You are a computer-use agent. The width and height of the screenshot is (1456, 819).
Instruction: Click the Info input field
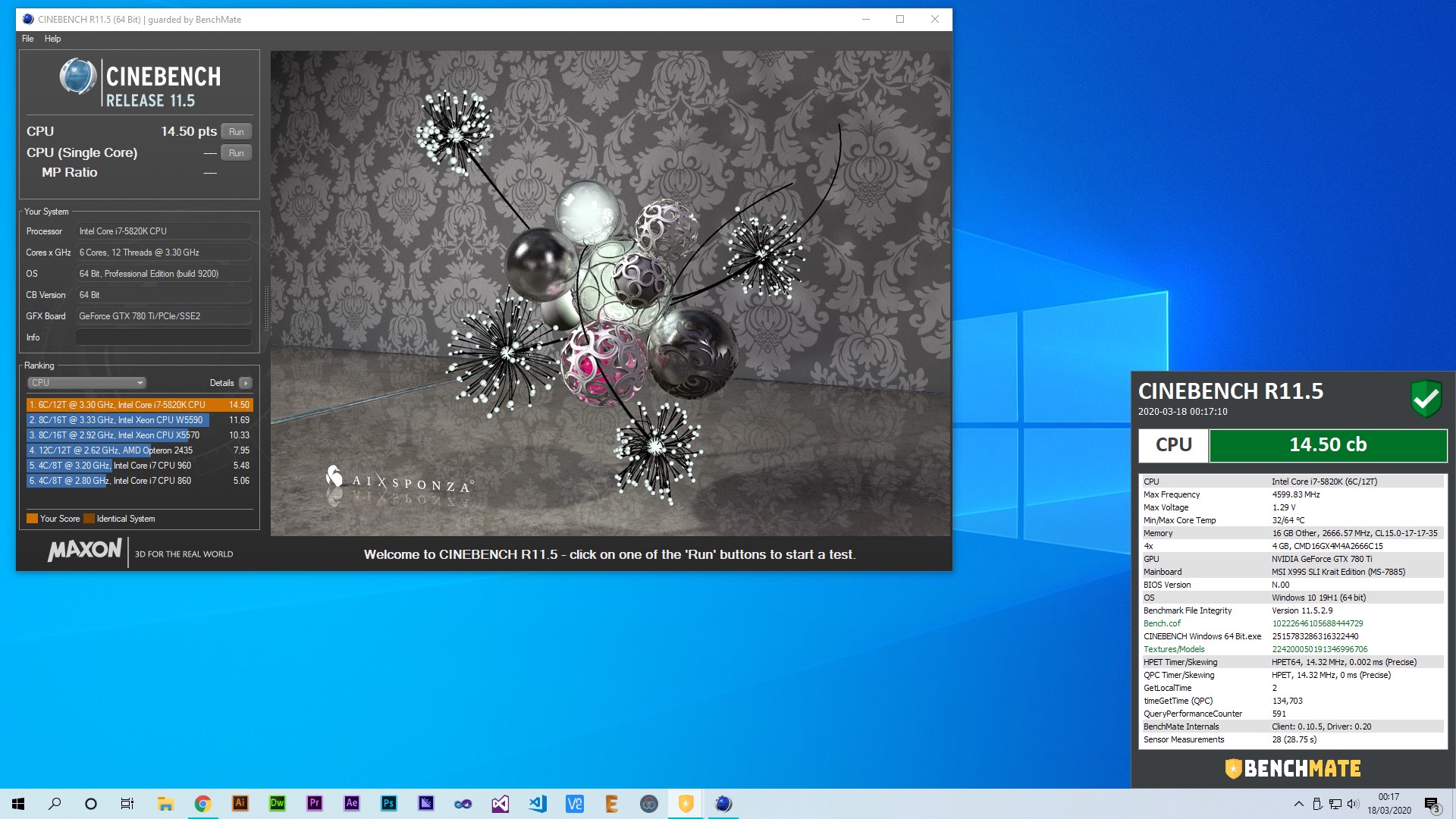tap(164, 337)
